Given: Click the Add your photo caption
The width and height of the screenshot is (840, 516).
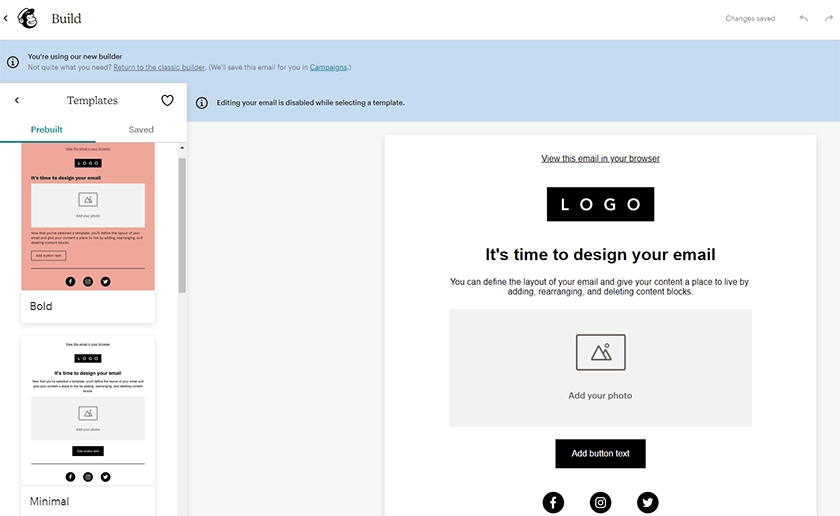Looking at the screenshot, I should [600, 395].
